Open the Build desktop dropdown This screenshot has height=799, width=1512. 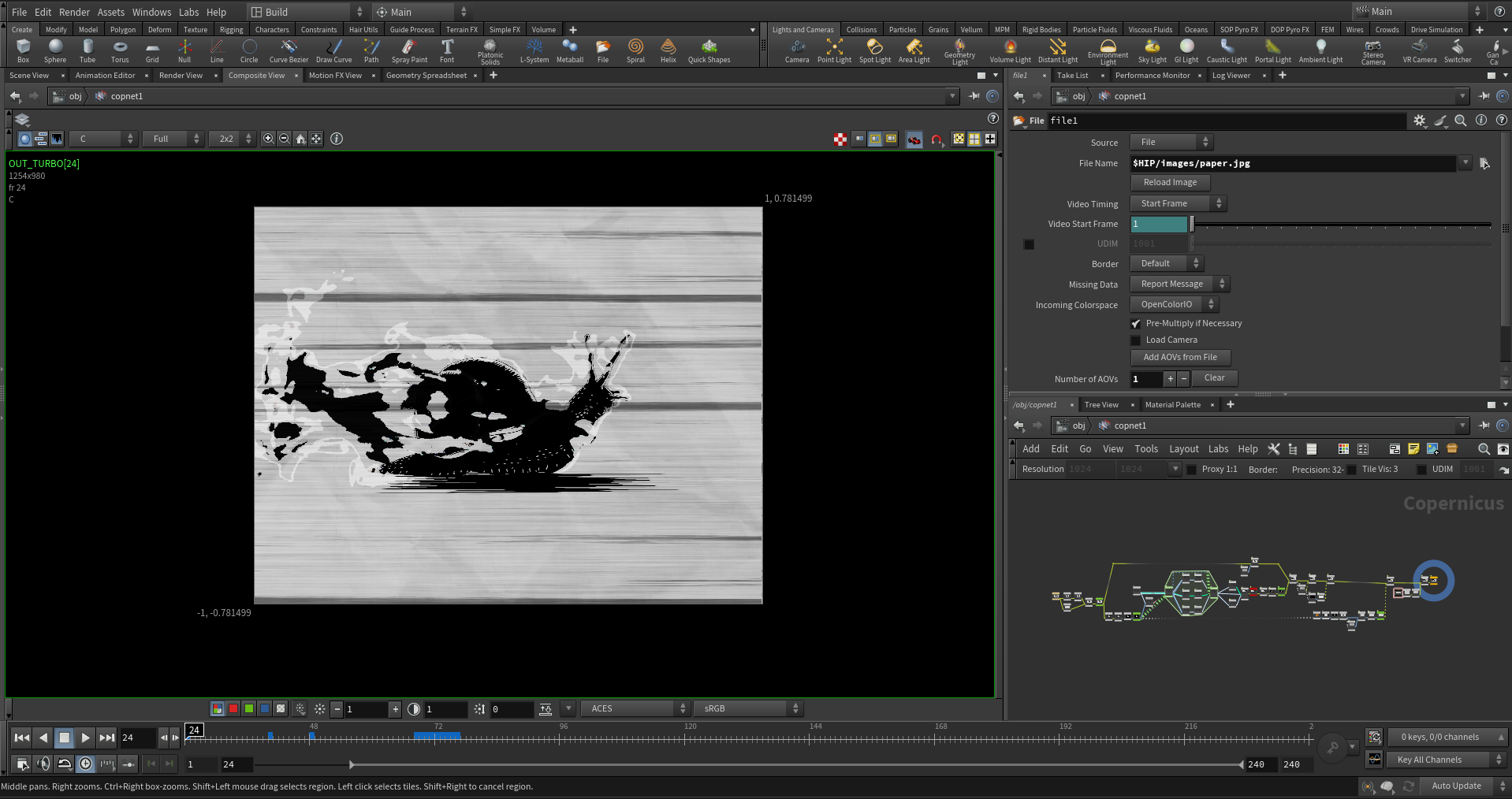pos(307,12)
